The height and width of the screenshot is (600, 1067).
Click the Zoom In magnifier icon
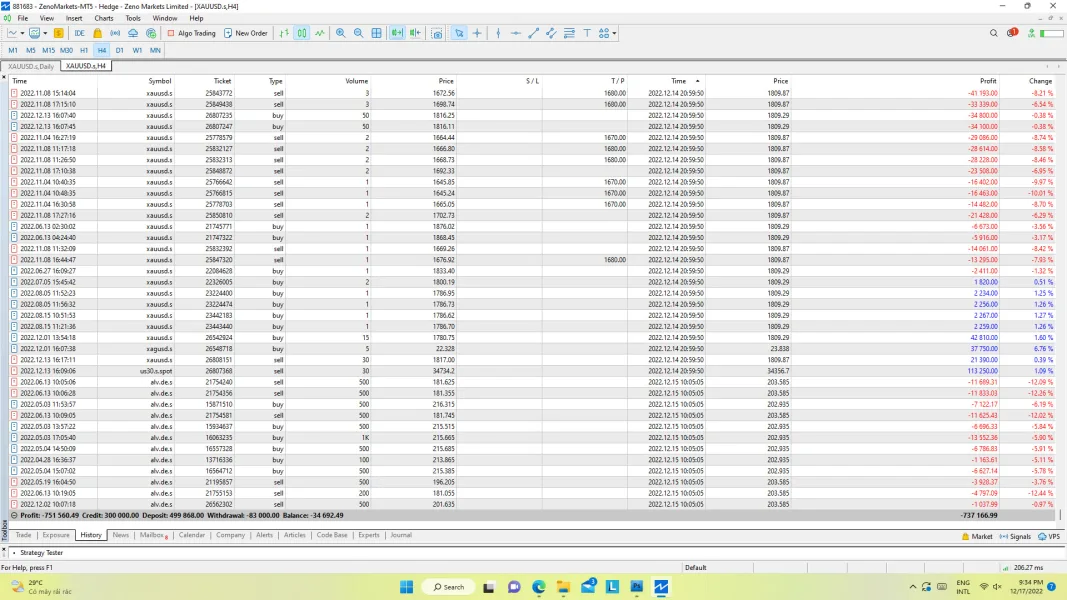[x=340, y=33]
